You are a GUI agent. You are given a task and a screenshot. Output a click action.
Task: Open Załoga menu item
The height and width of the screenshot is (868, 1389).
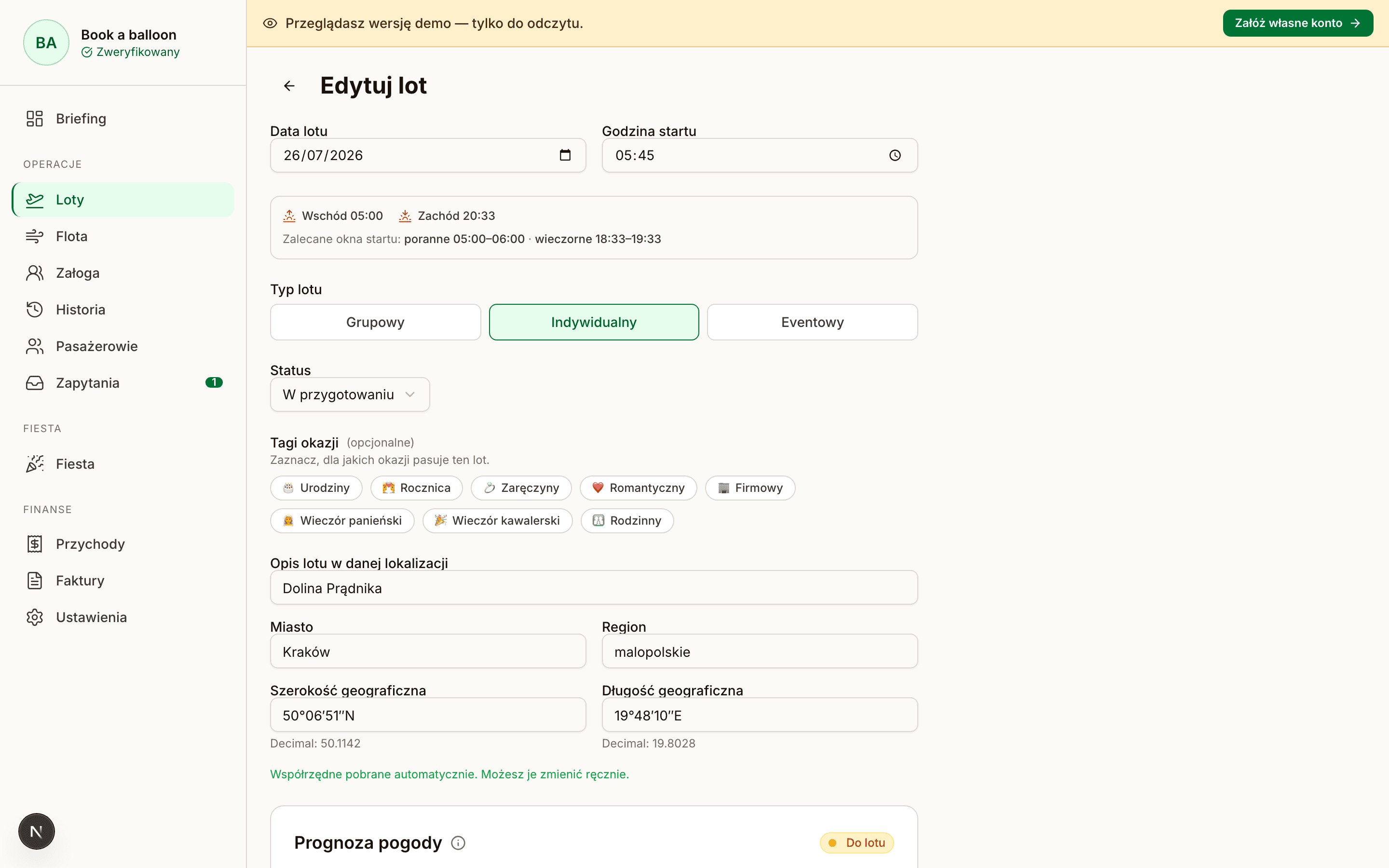click(x=123, y=273)
